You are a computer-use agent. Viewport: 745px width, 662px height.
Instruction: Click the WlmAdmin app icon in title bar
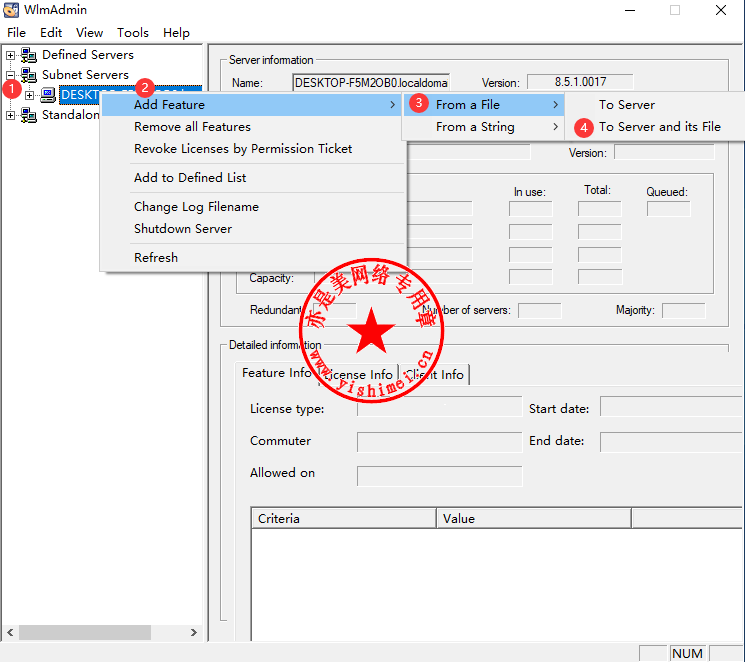pos(11,10)
